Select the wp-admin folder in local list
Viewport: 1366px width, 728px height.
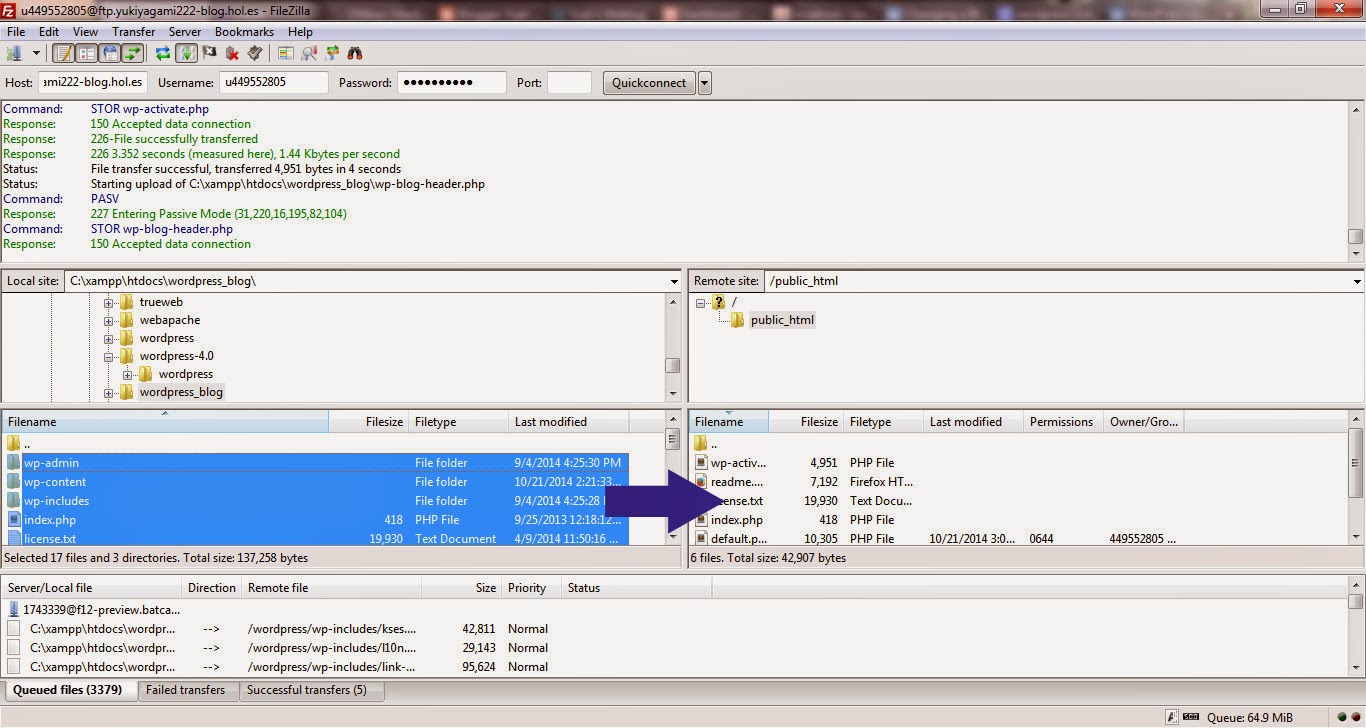[x=316, y=463]
